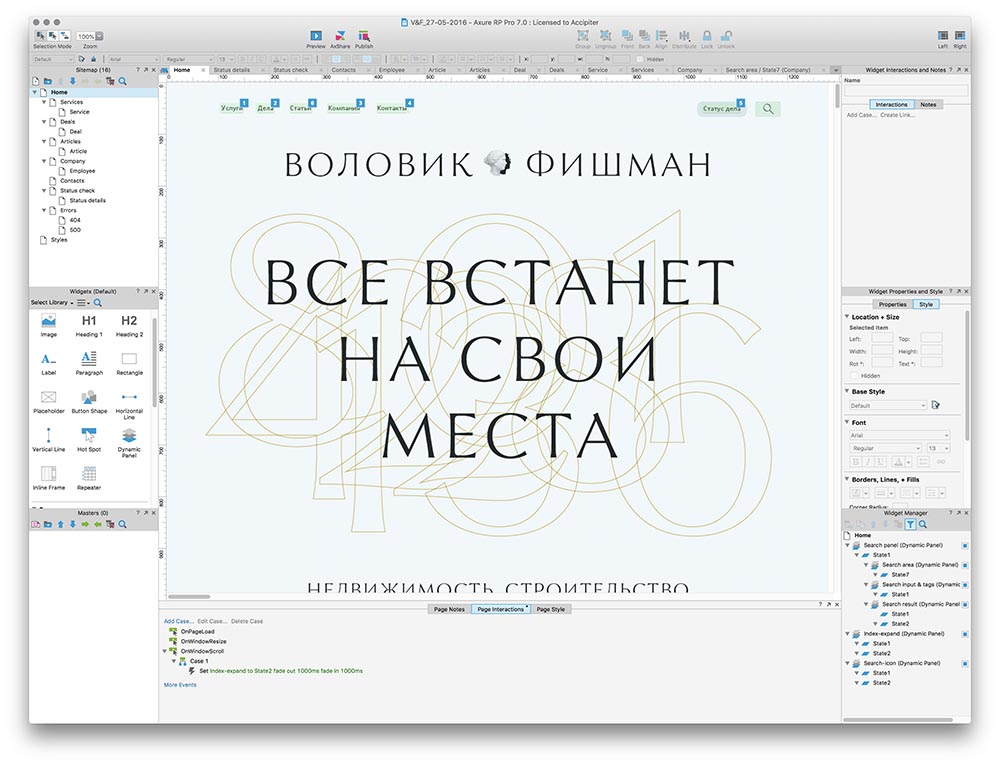The image size is (1000, 765).
Task: Click the Publish icon
Action: [x=364, y=35]
